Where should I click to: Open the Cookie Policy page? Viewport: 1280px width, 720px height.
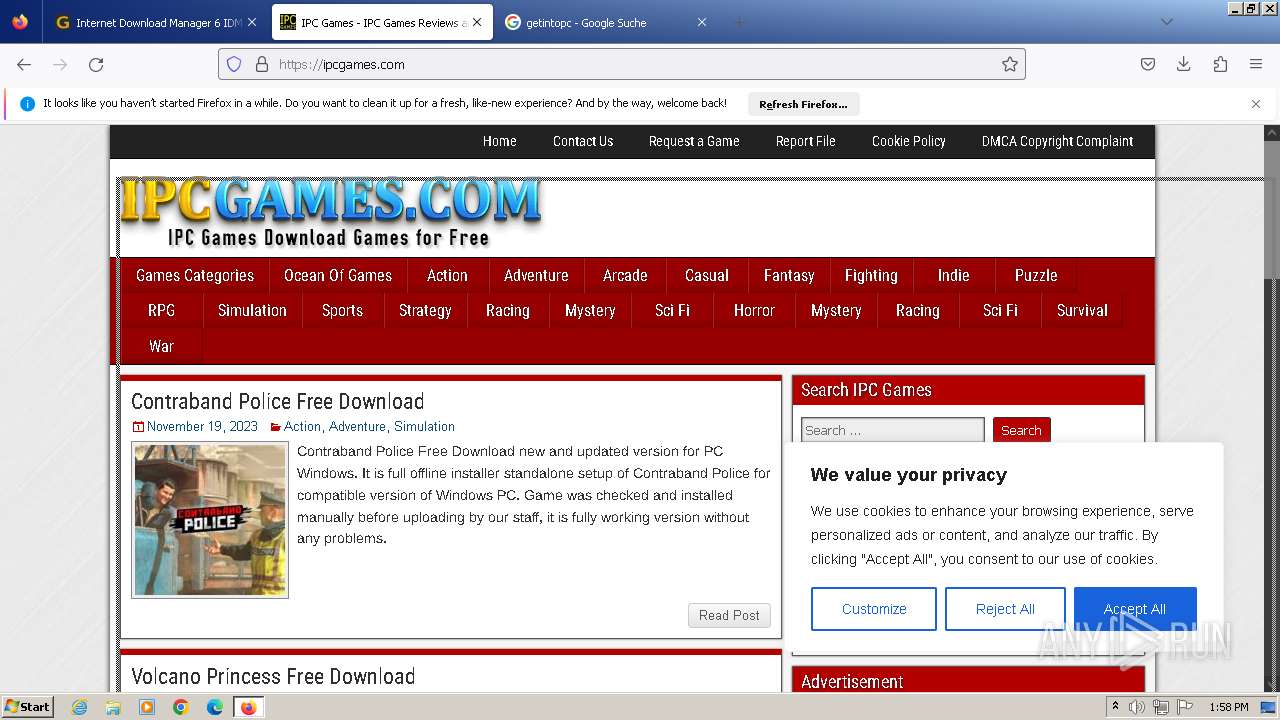pyautogui.click(x=909, y=141)
